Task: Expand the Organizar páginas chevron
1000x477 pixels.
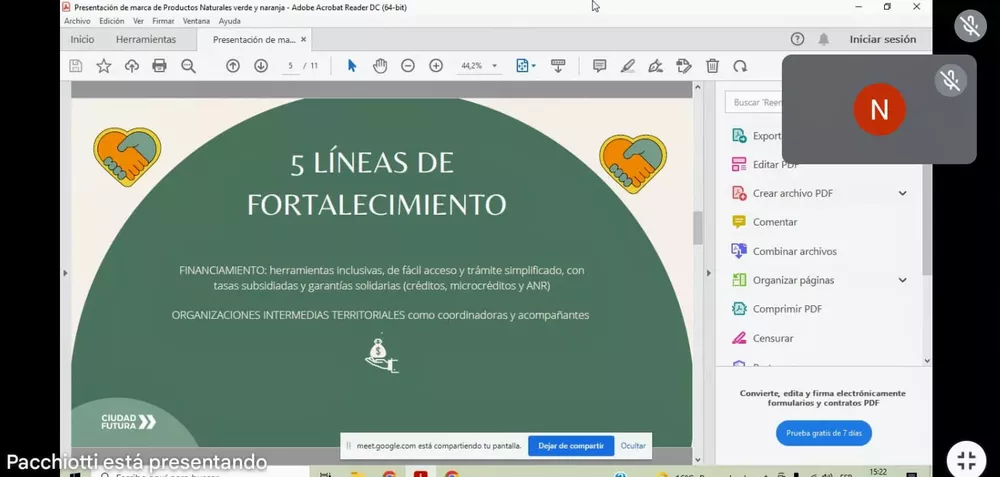Action: (902, 280)
